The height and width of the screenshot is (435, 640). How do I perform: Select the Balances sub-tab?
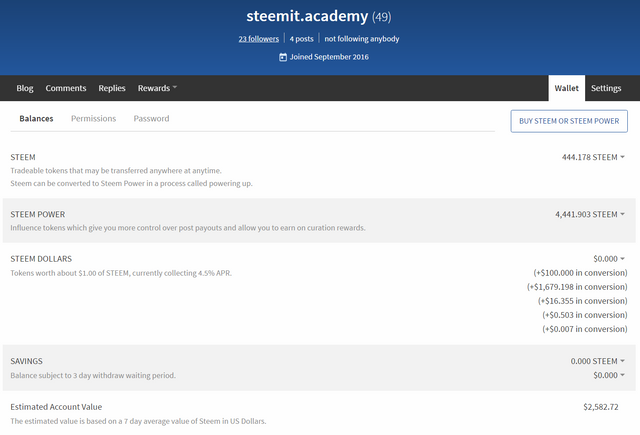pyautogui.click(x=36, y=119)
